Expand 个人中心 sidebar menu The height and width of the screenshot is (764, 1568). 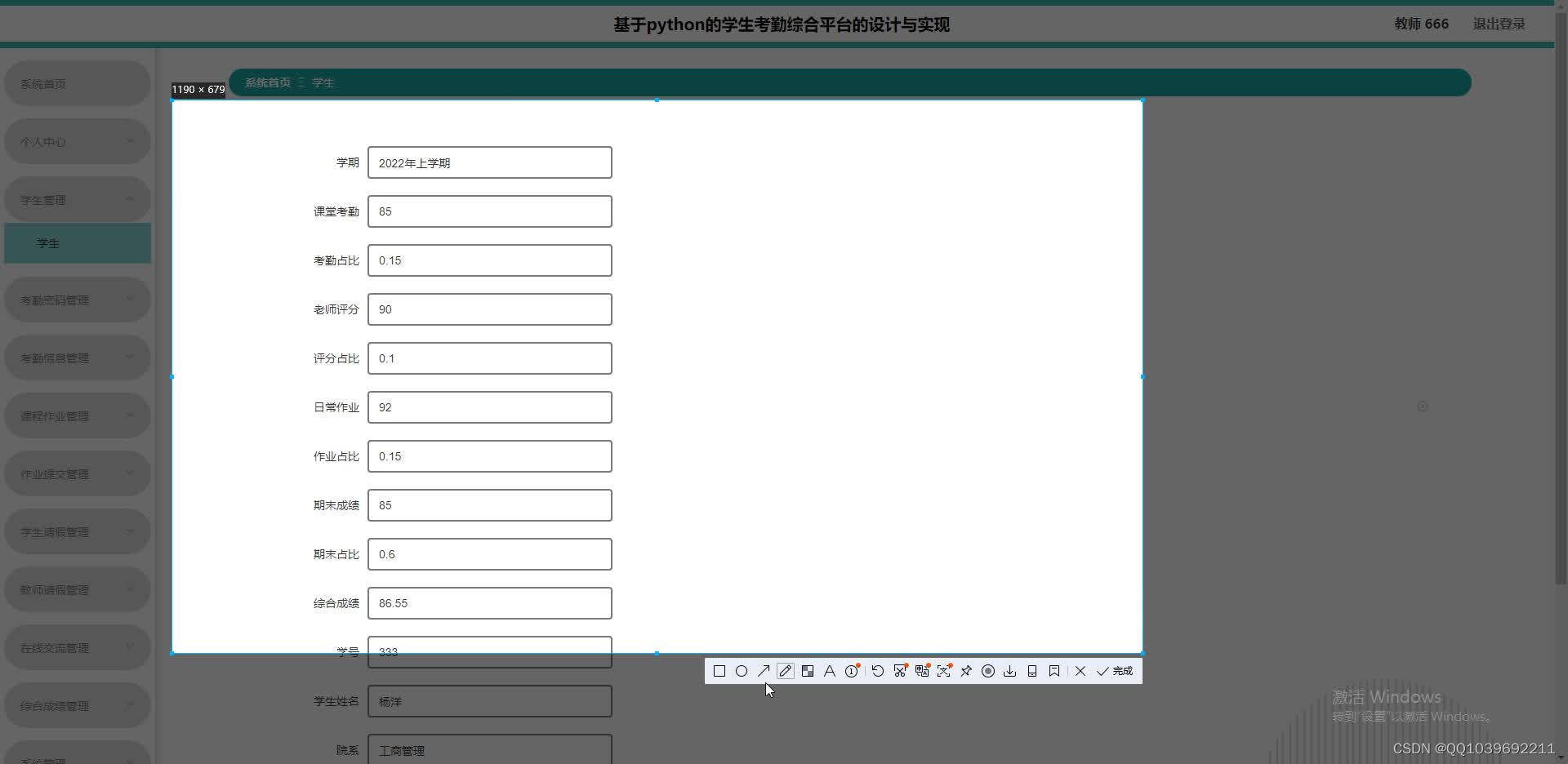coord(78,141)
